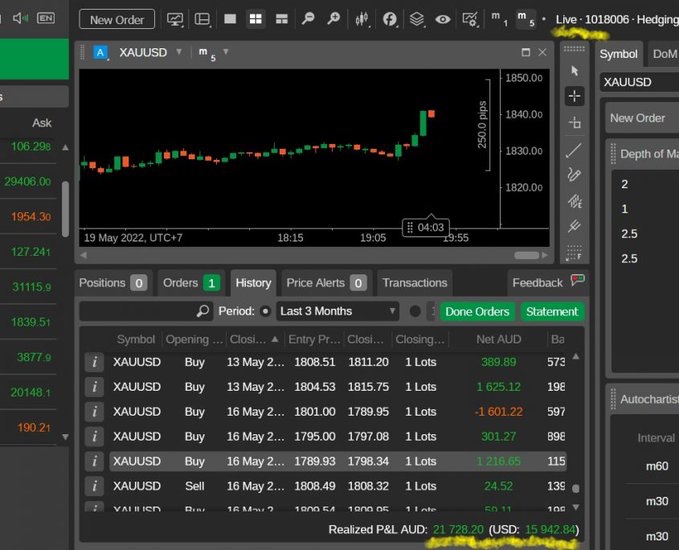
Task: Open the Positions tab
Action: pyautogui.click(x=113, y=283)
